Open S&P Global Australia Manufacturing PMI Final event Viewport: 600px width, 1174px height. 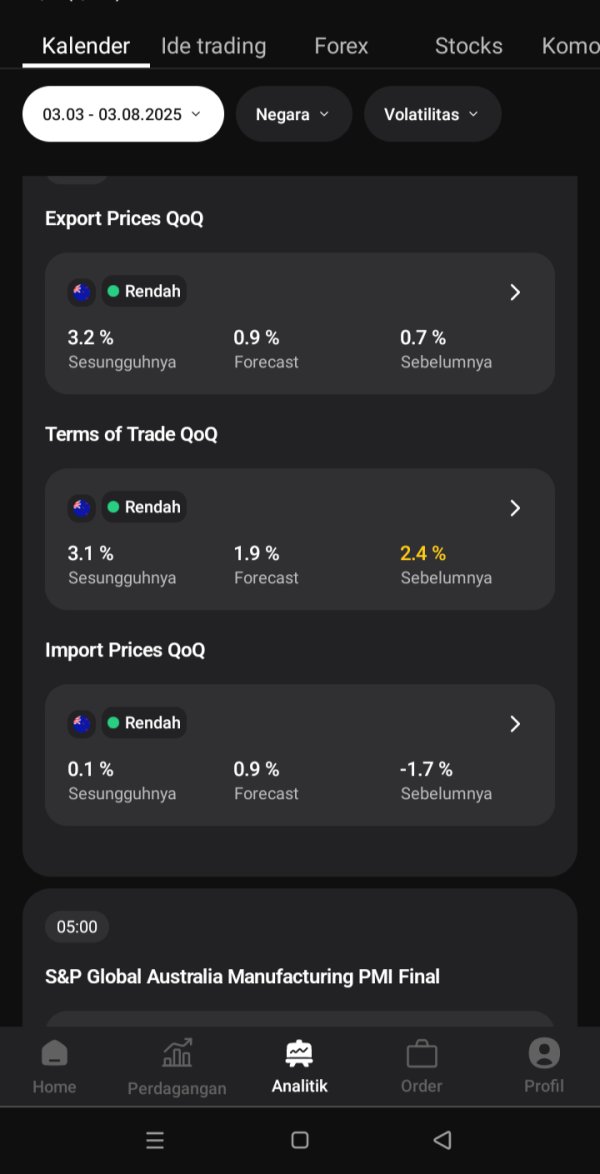point(242,976)
